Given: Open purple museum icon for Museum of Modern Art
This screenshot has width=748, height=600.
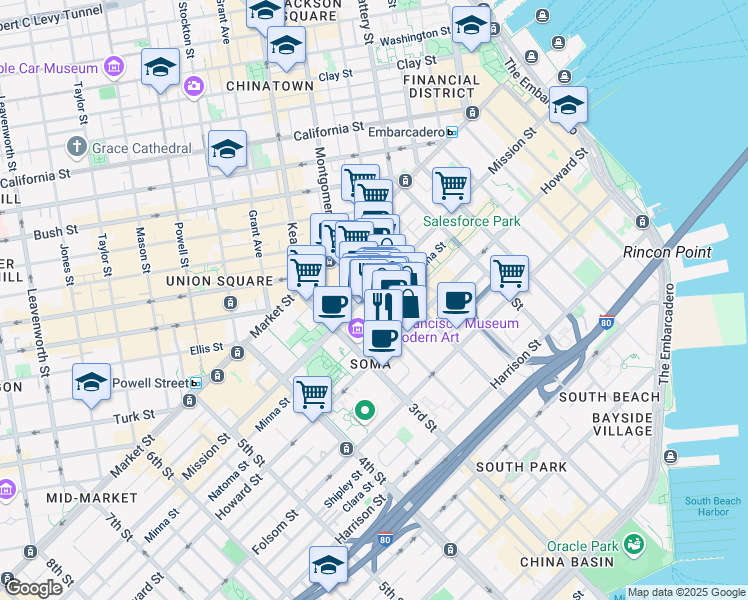Looking at the screenshot, I should 357,330.
